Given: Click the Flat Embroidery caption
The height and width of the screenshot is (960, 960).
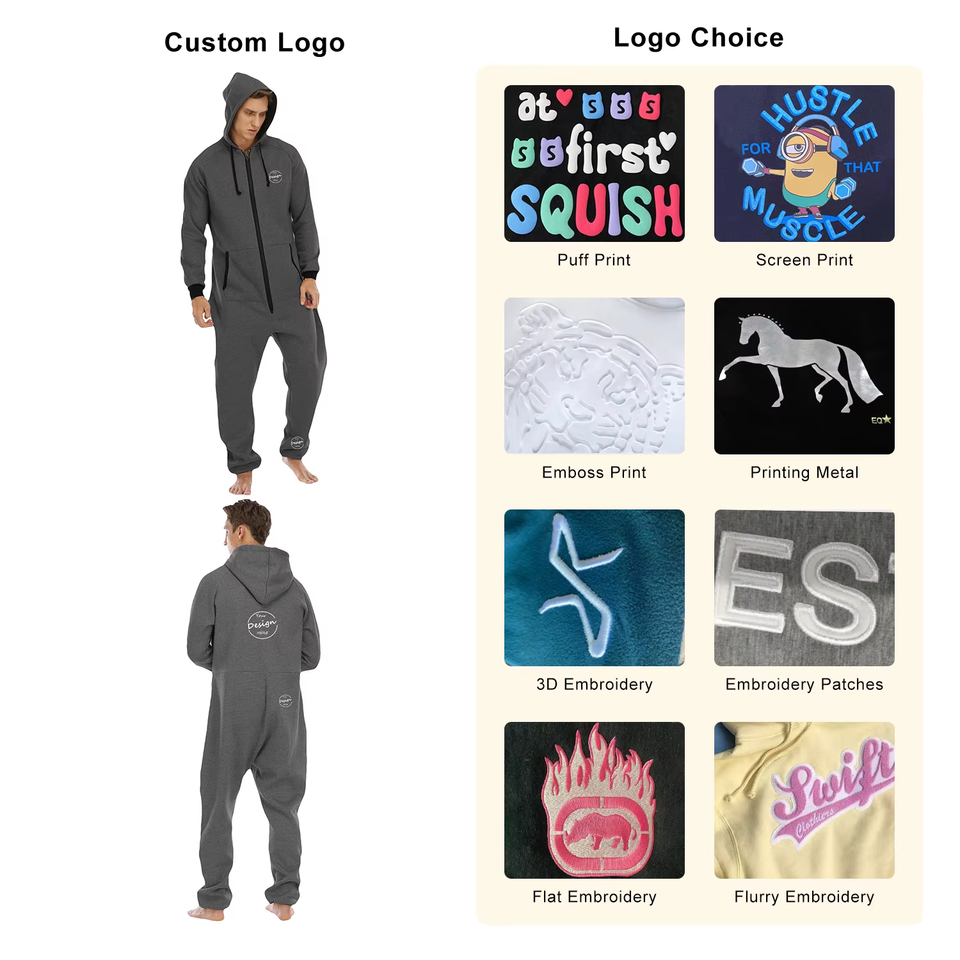Looking at the screenshot, I should click(594, 897).
